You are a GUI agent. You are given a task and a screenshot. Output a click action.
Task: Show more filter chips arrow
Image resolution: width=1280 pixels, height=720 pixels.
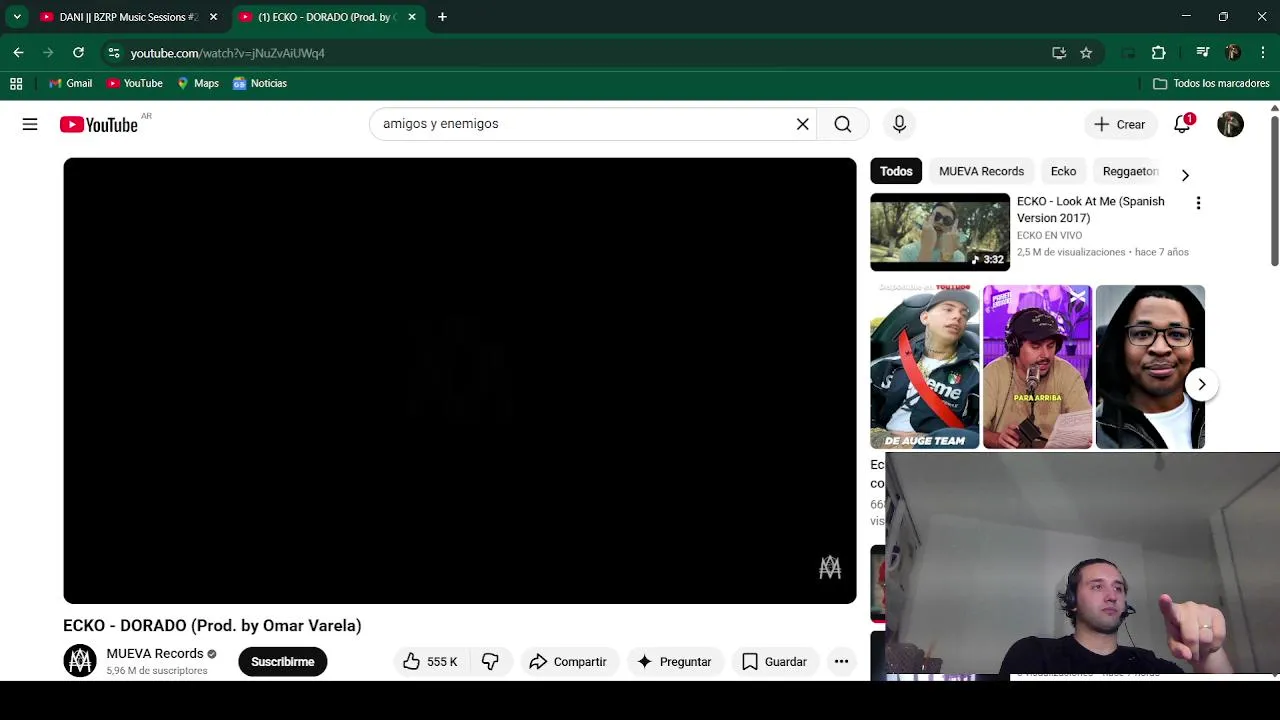tap(1185, 175)
